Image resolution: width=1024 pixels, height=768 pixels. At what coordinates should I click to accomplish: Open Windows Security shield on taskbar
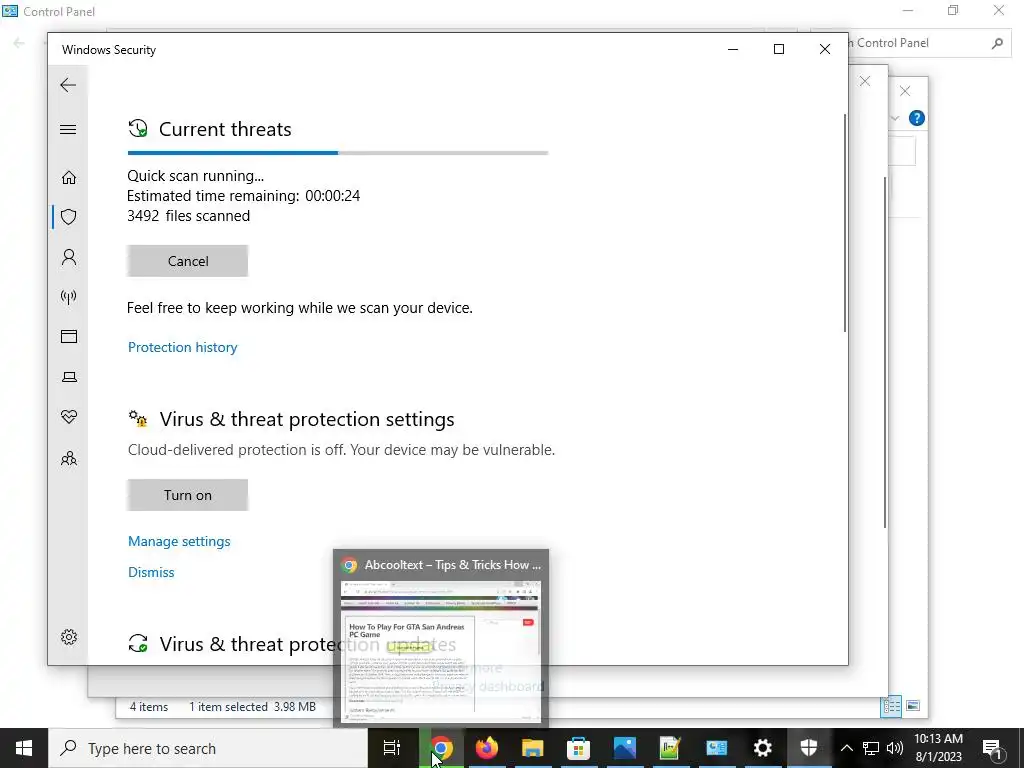click(x=808, y=748)
